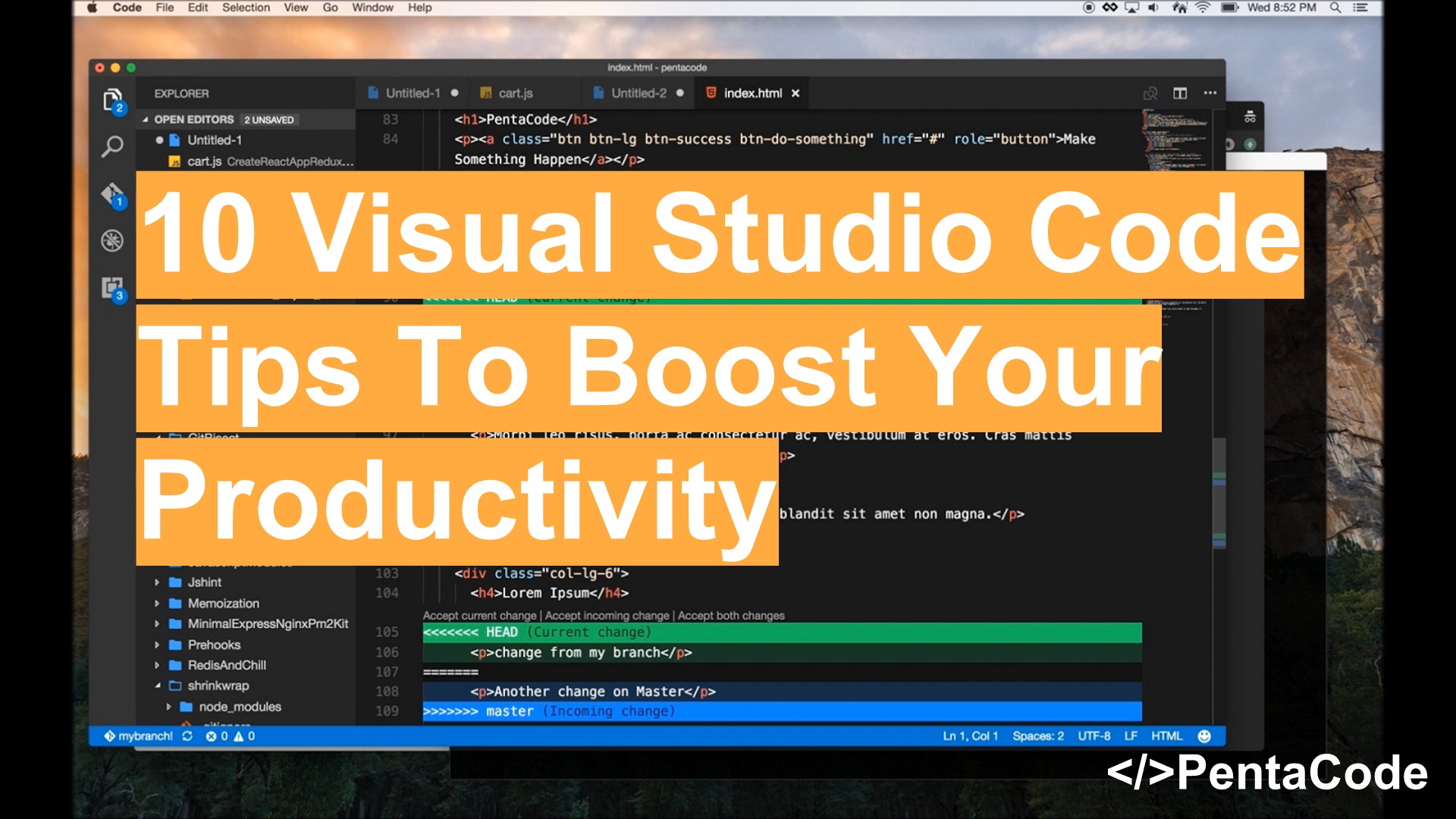Click the feedback smiley in the status bar
1456x819 pixels.
1204,736
